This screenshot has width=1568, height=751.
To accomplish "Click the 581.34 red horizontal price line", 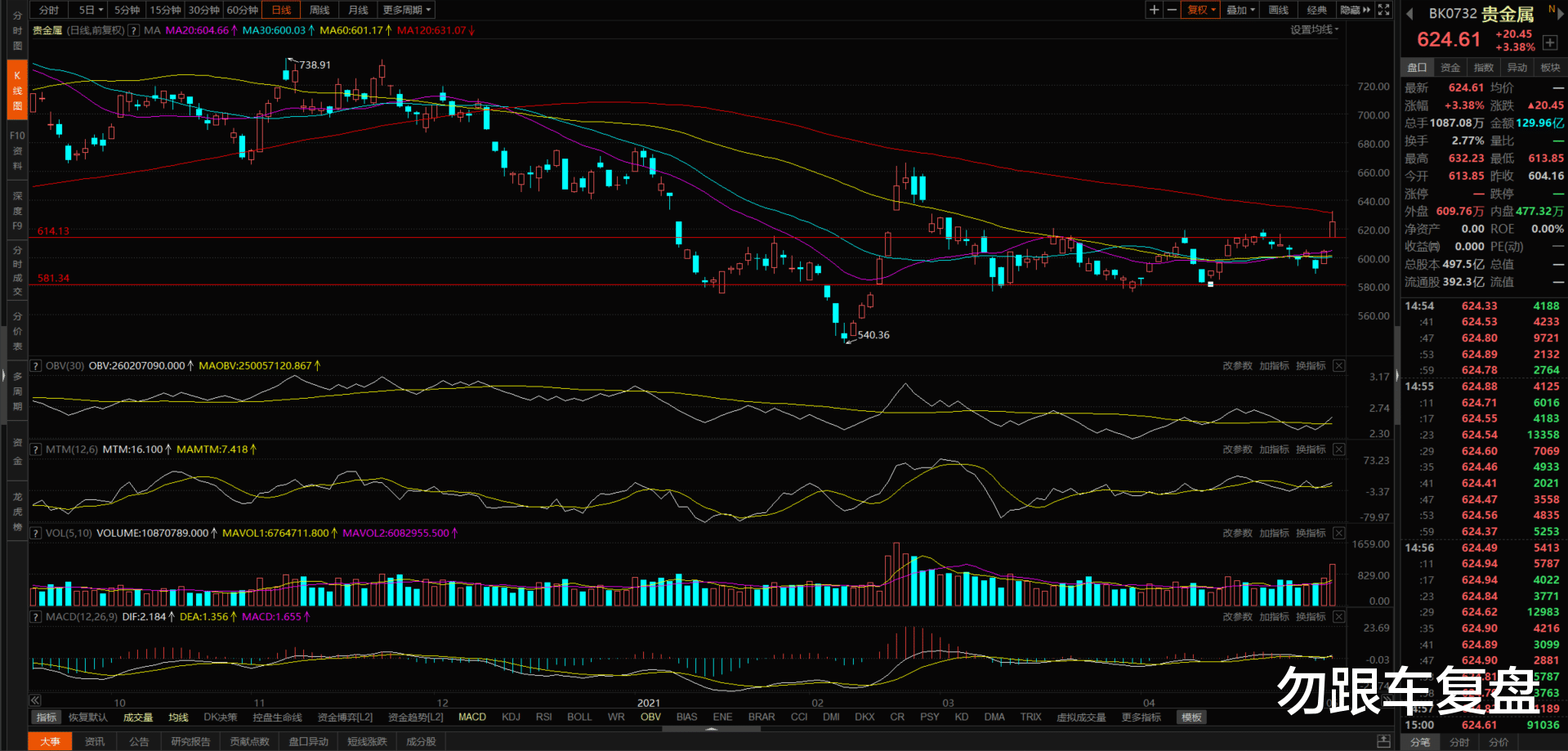I will click(686, 284).
